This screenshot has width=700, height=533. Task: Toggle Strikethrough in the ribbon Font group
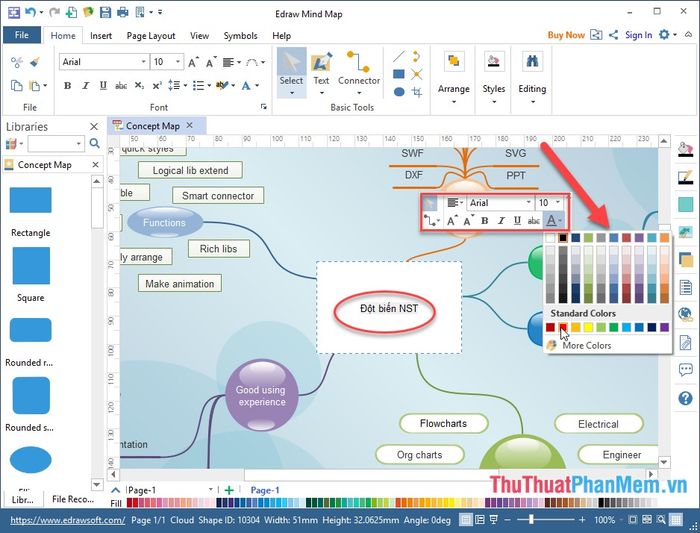121,85
